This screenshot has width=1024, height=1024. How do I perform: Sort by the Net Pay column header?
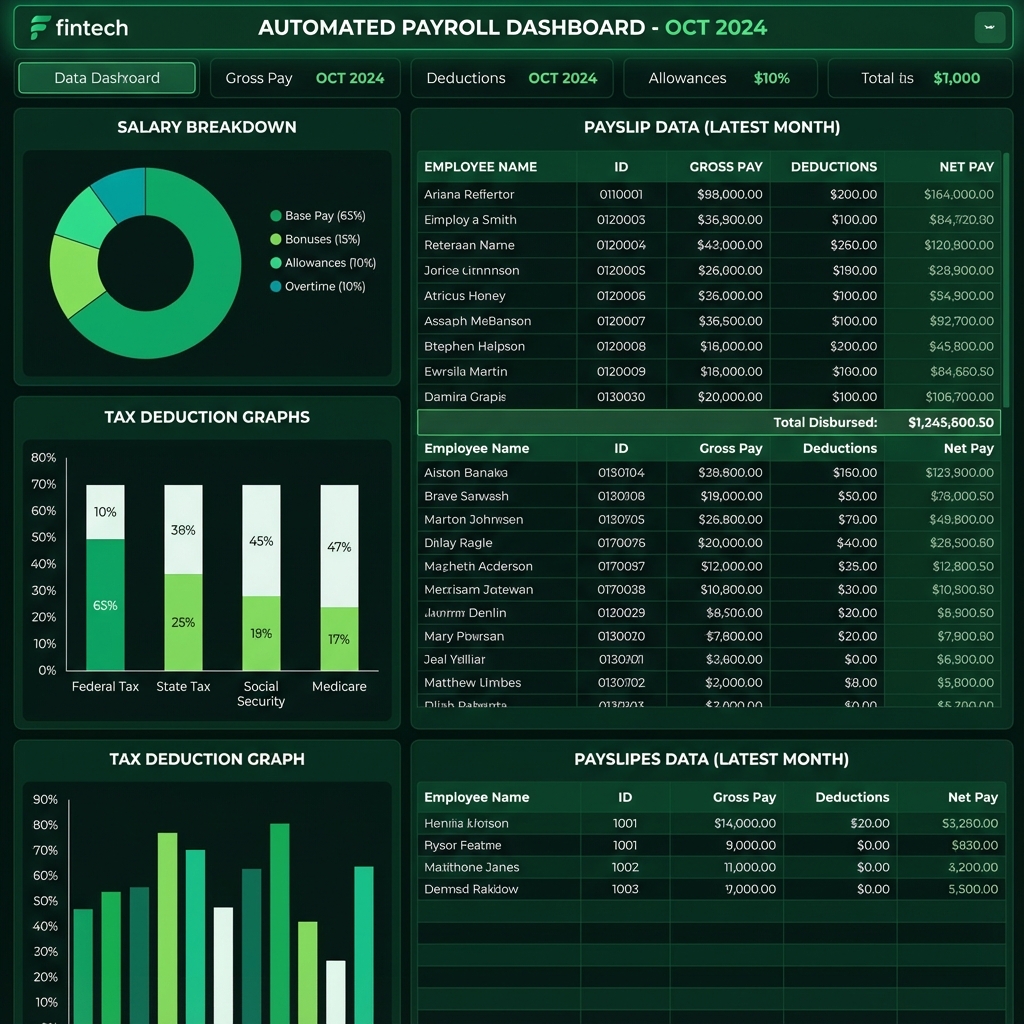click(966, 166)
